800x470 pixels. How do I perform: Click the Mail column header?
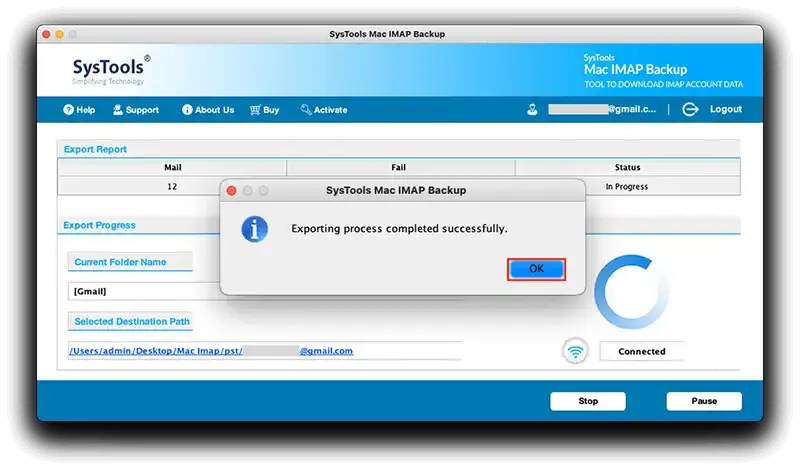[x=172, y=167]
